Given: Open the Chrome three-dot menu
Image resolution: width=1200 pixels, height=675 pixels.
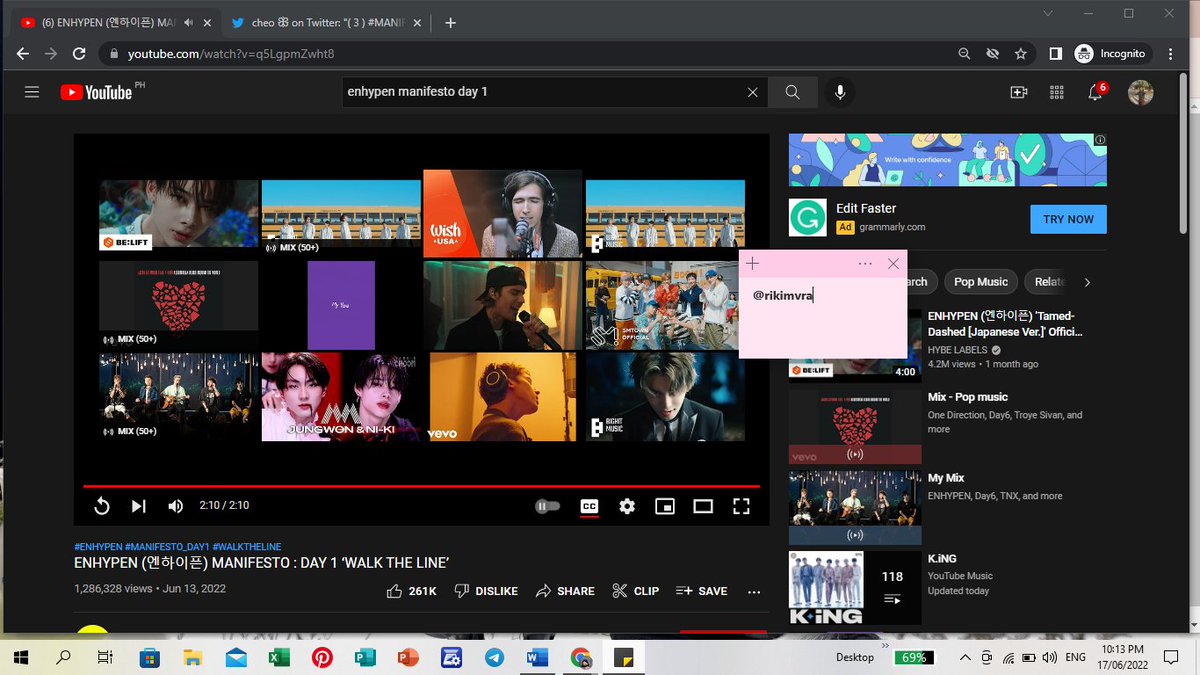Looking at the screenshot, I should click(x=1172, y=54).
